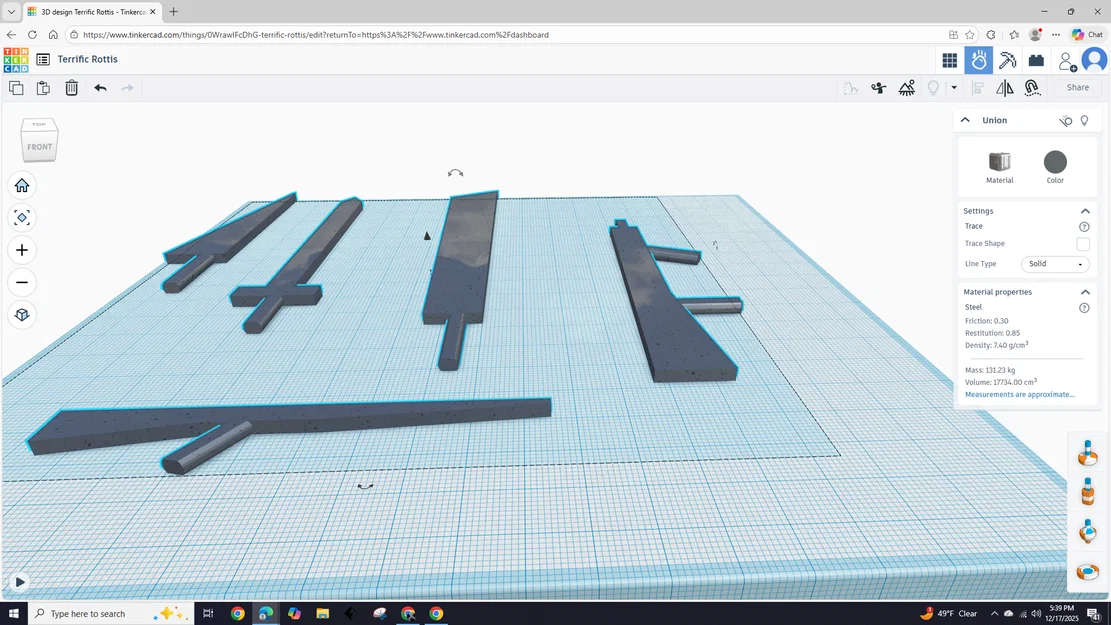Open the 3D designs grid menu

point(949,61)
